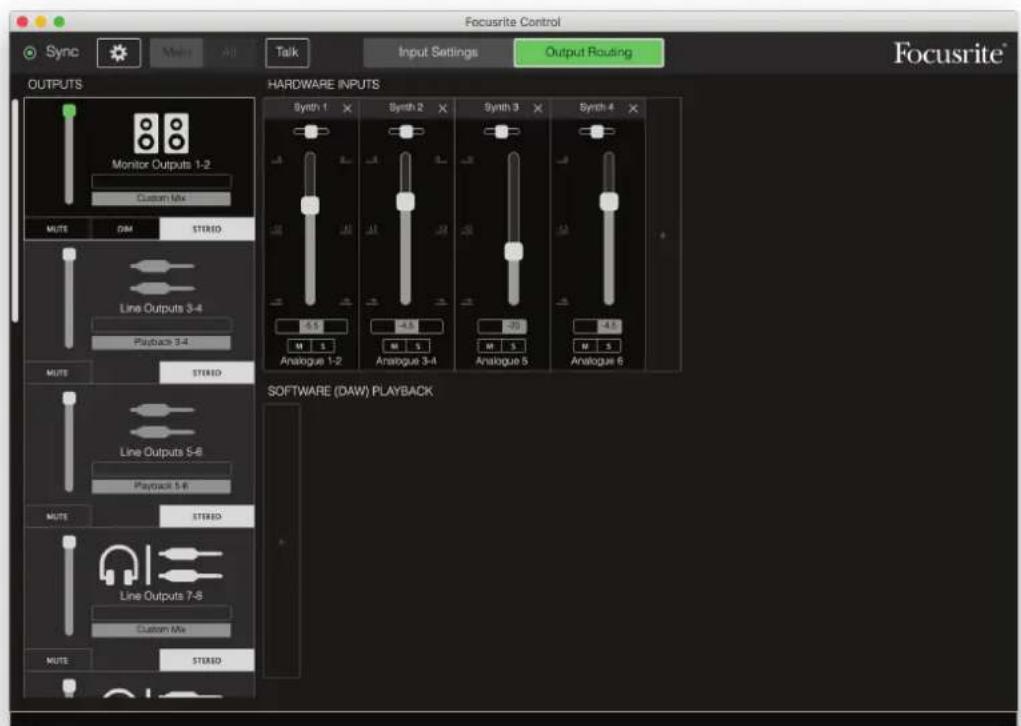
Task: Click the Synth 4 pan slider
Action: (597, 132)
